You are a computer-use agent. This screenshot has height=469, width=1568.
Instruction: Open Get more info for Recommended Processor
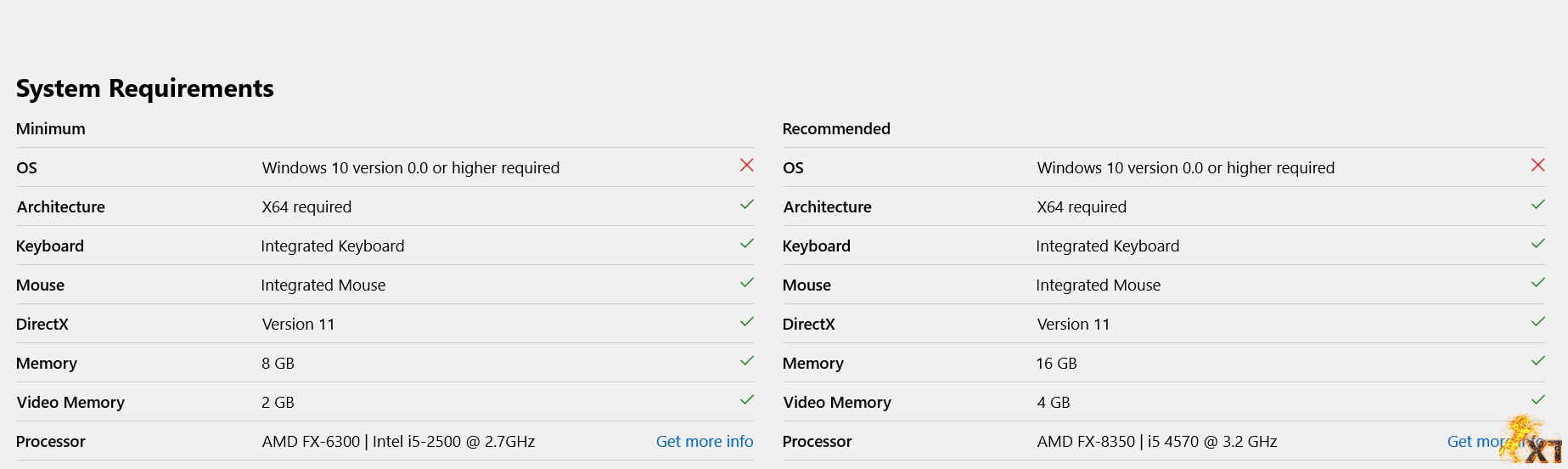coord(1475,442)
